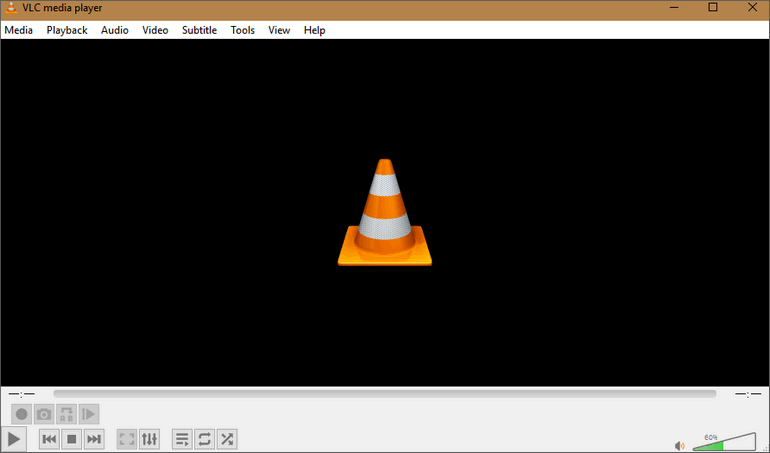Skip to next media in the playlist
The width and height of the screenshot is (770, 453).
point(94,439)
